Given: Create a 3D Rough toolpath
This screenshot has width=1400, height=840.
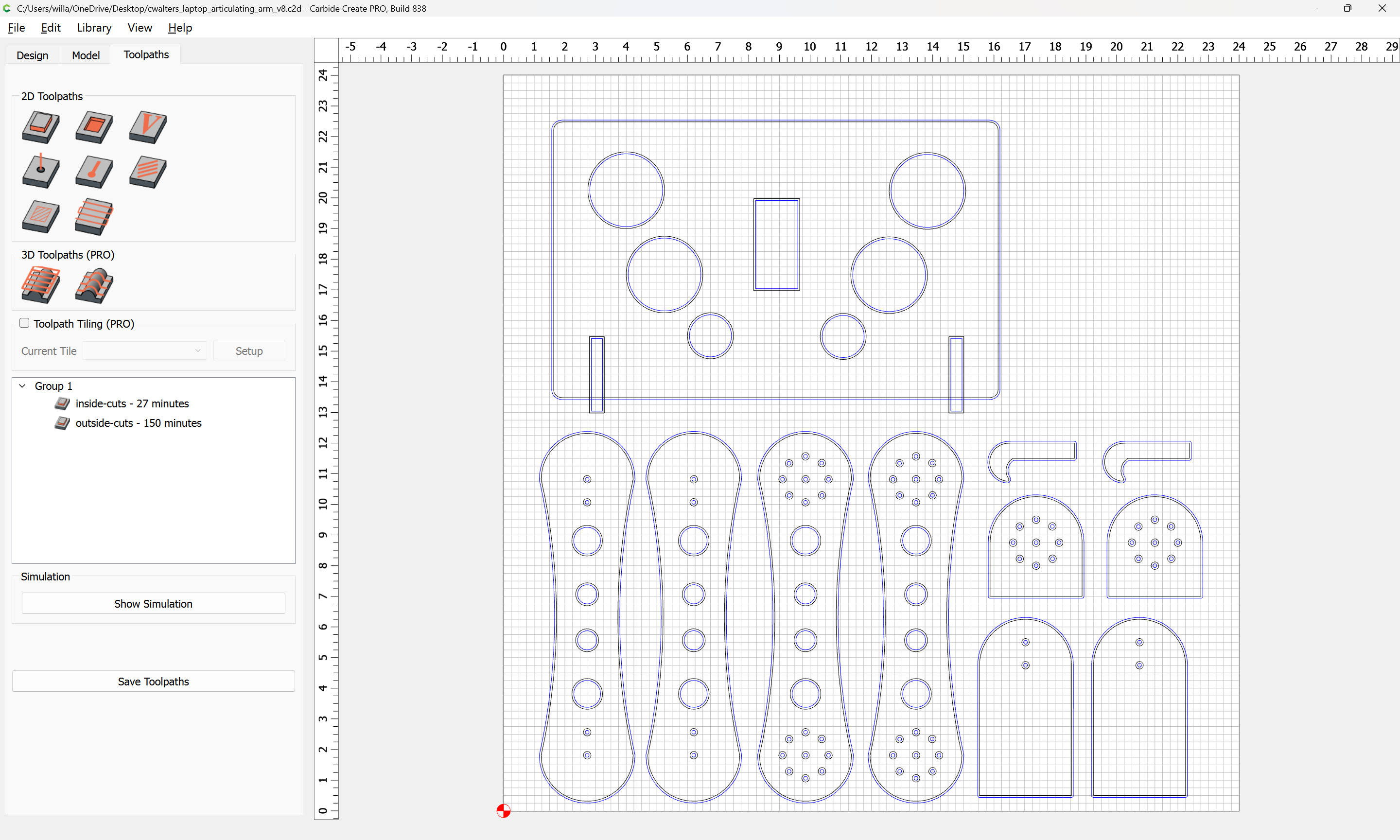Looking at the screenshot, I should [40, 285].
